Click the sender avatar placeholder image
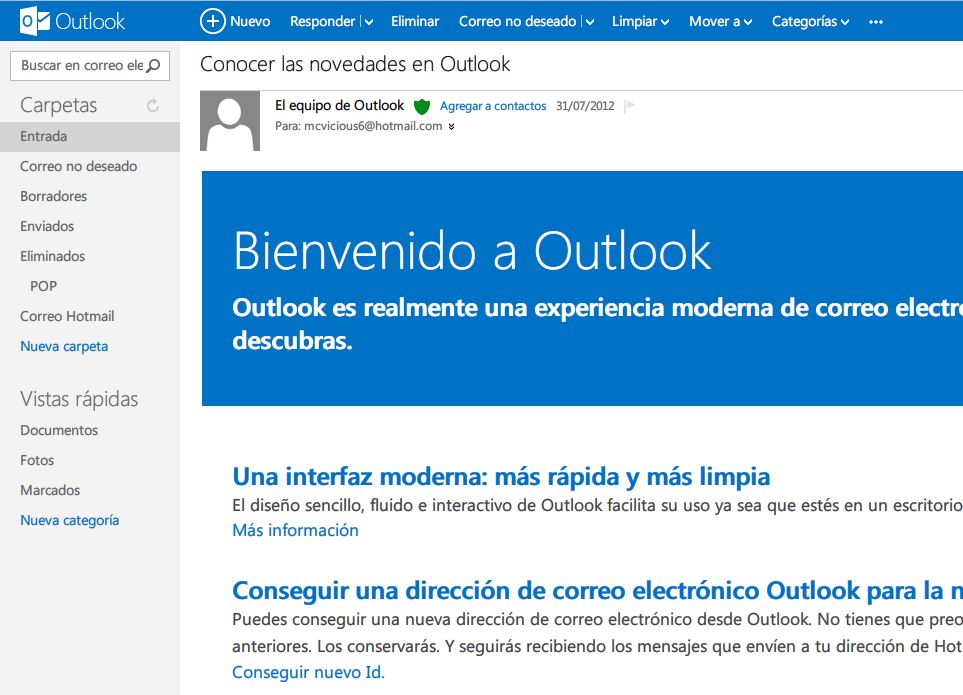The height and width of the screenshot is (695, 963). click(230, 121)
